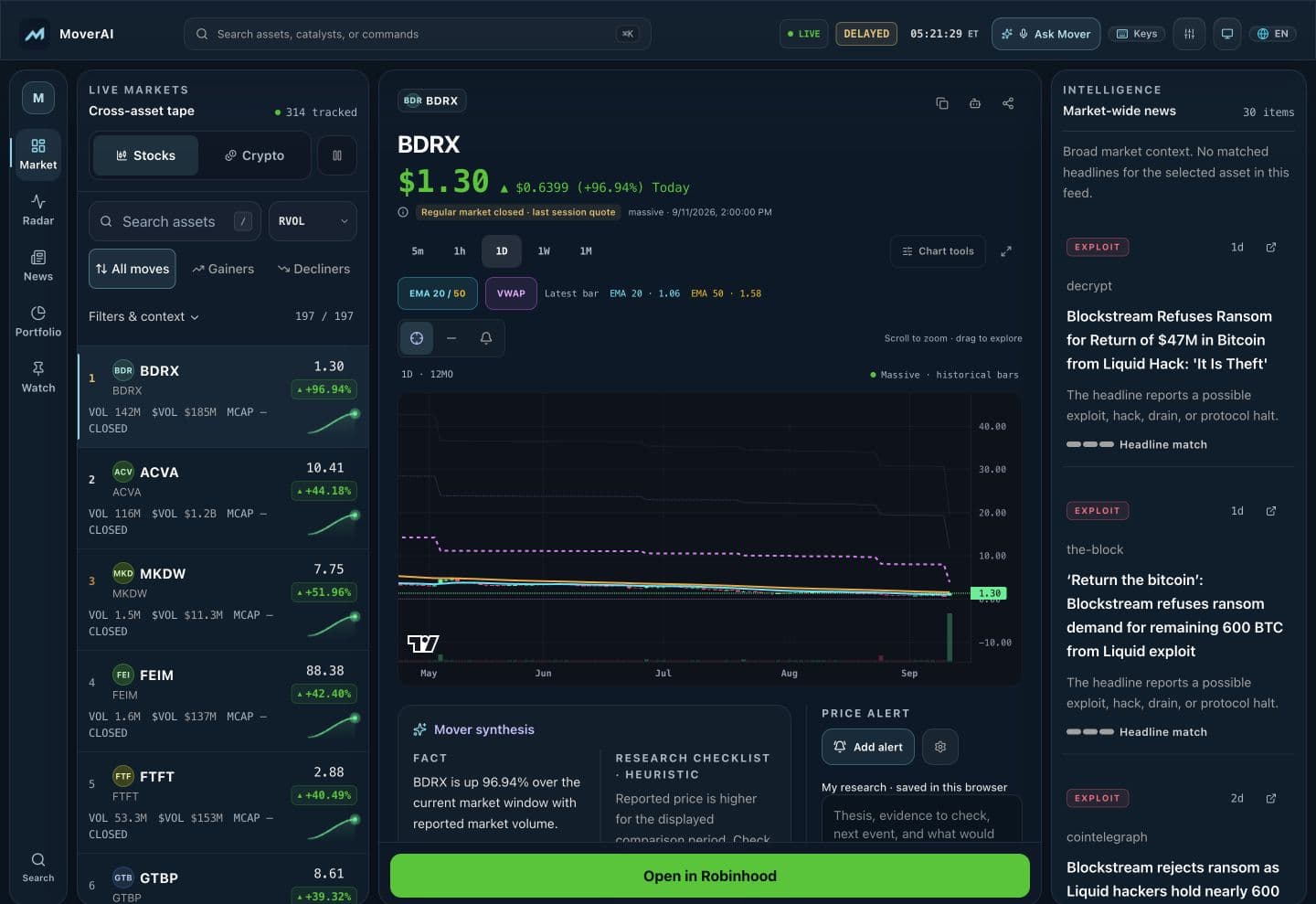Open the EN language selector
1316x904 pixels.
point(1273,34)
